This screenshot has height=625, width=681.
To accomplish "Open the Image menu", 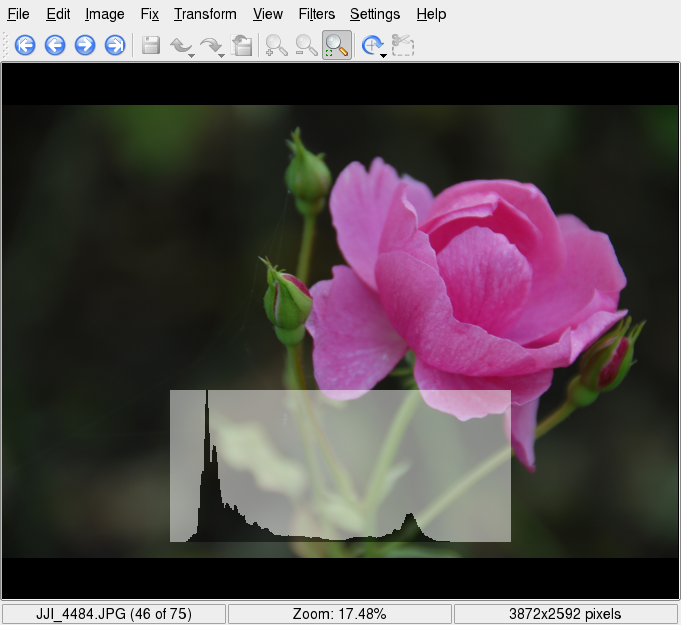I will tap(105, 14).
